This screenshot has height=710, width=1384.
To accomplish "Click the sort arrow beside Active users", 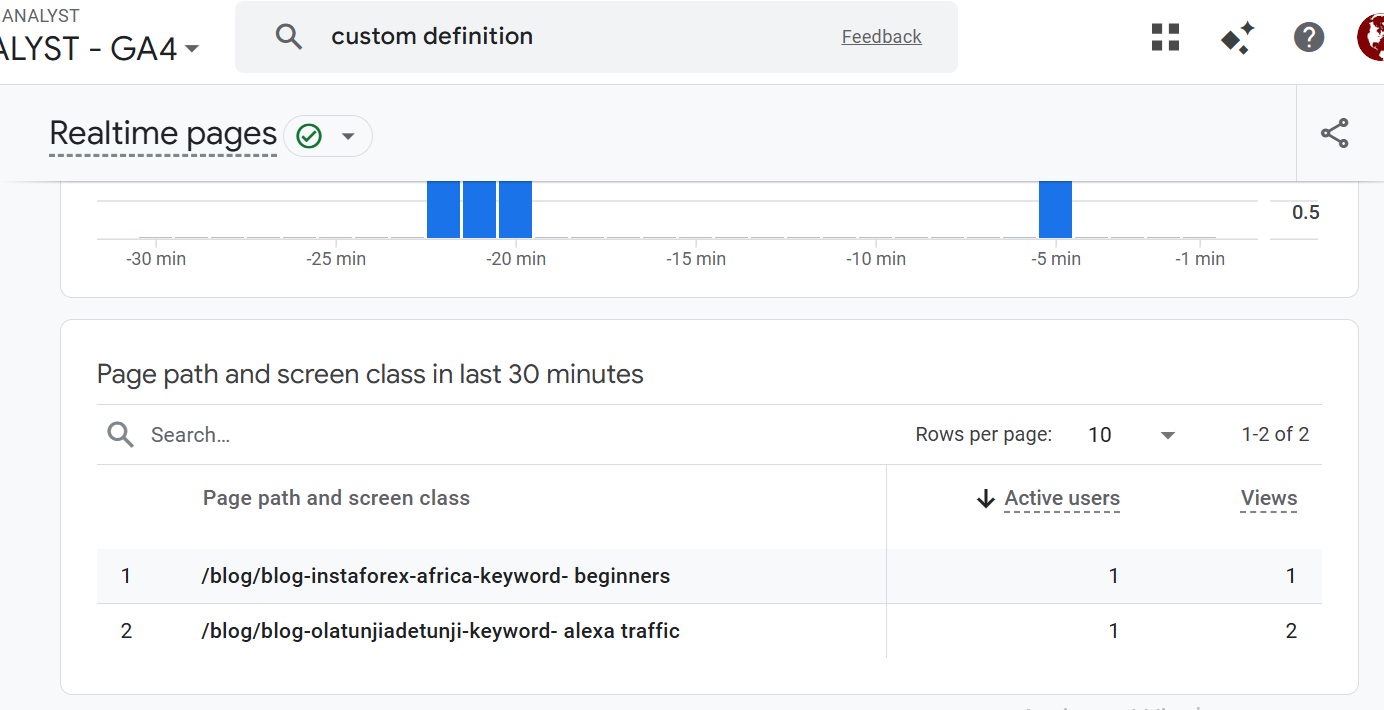I will 986,498.
